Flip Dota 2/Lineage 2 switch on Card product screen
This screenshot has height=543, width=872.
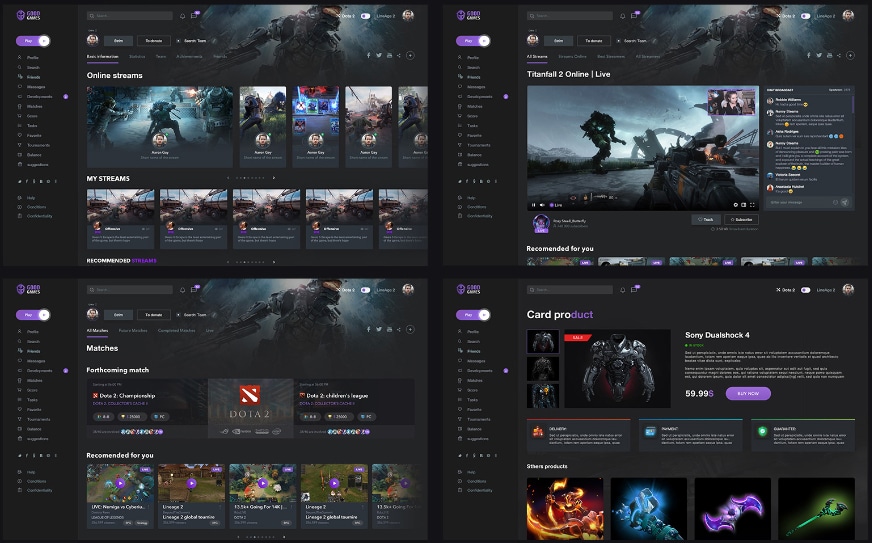coord(805,290)
